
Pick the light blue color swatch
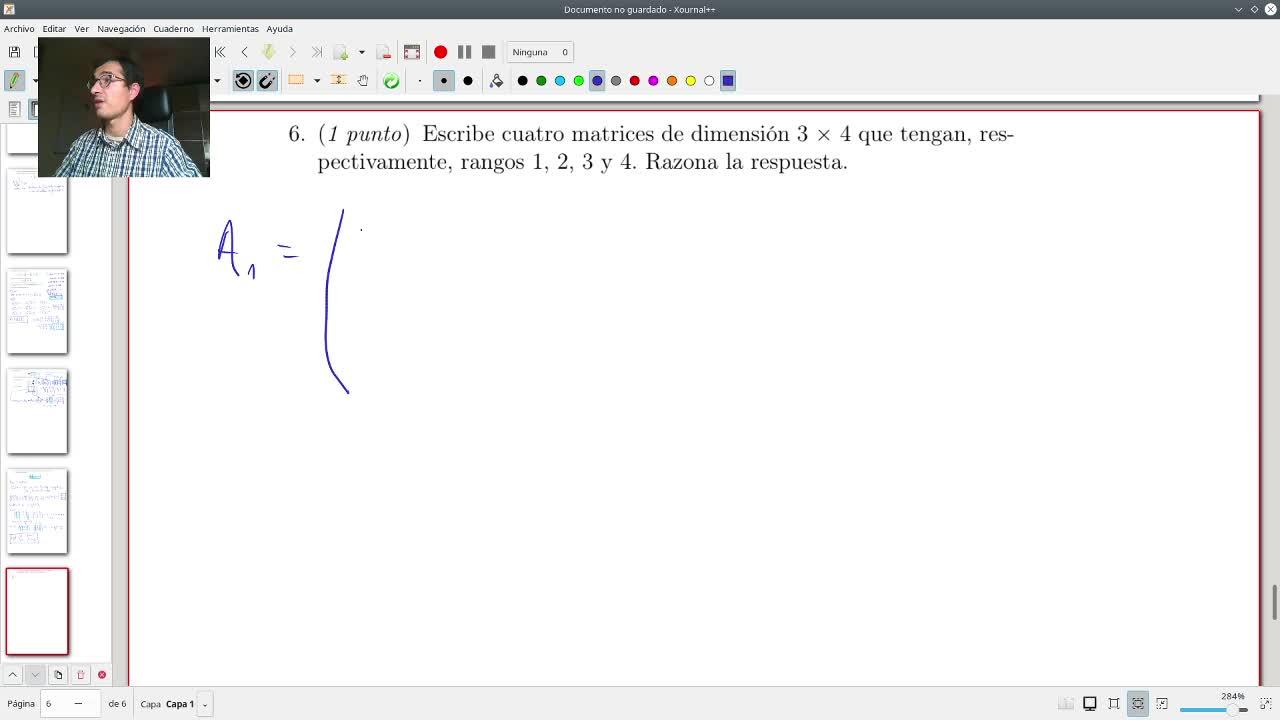tap(560, 81)
